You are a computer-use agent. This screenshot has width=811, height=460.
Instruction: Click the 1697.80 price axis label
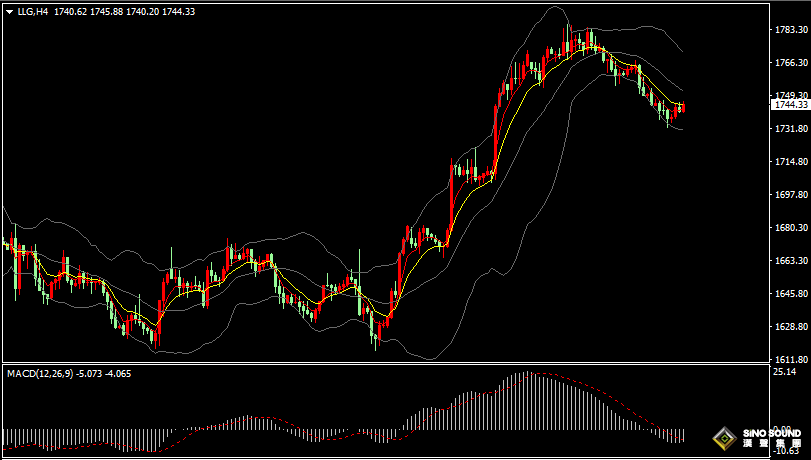pos(791,195)
